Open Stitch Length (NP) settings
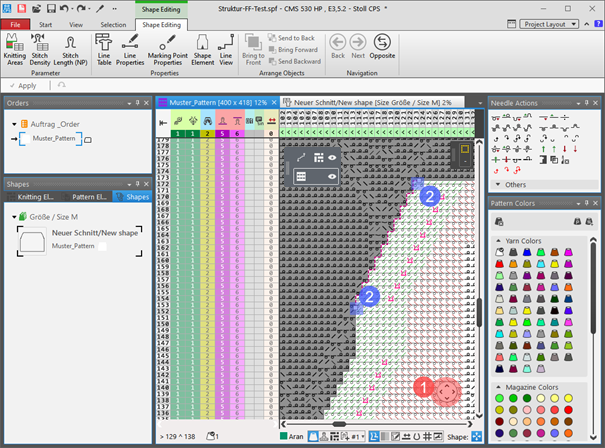Screen dimensions: 605x448 click(x=70, y=47)
